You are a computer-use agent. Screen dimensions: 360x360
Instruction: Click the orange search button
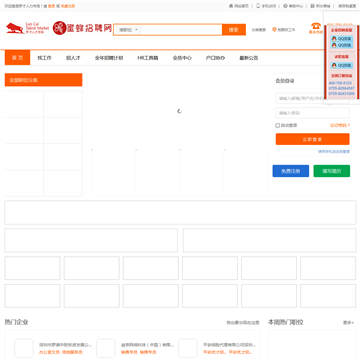234,30
